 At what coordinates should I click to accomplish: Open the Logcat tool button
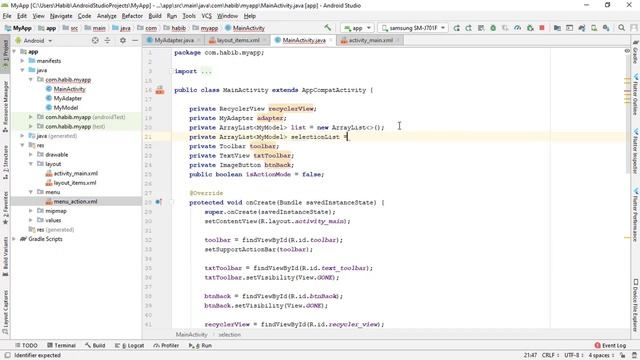click(x=129, y=345)
